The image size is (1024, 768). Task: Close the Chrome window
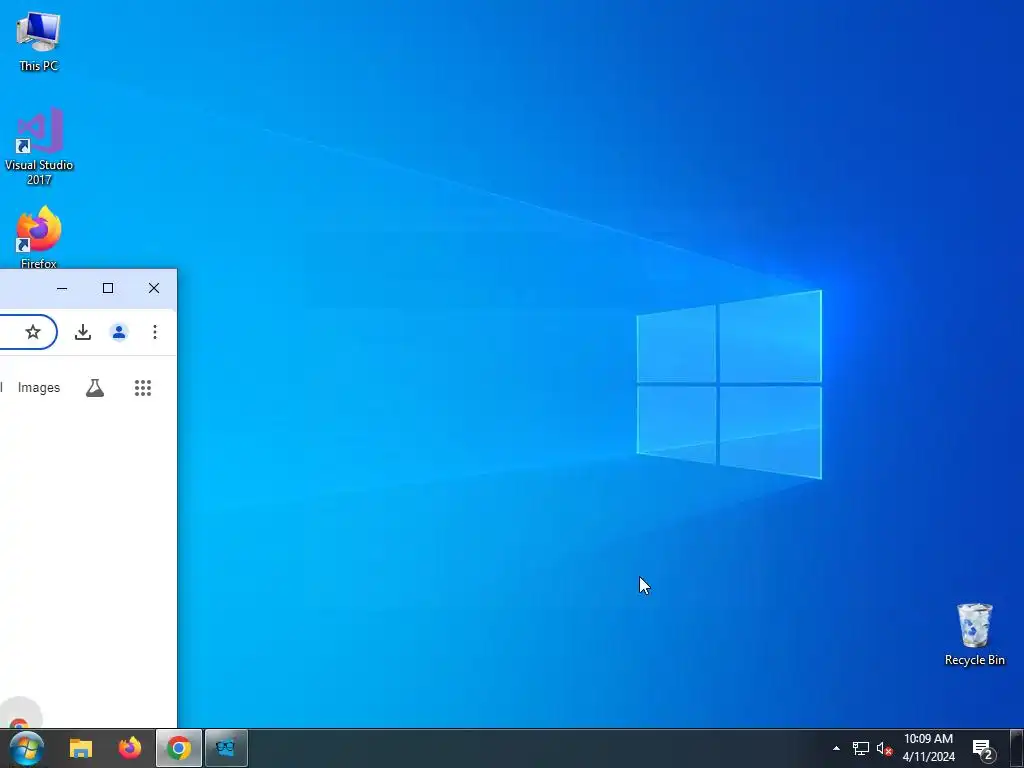pyautogui.click(x=153, y=288)
